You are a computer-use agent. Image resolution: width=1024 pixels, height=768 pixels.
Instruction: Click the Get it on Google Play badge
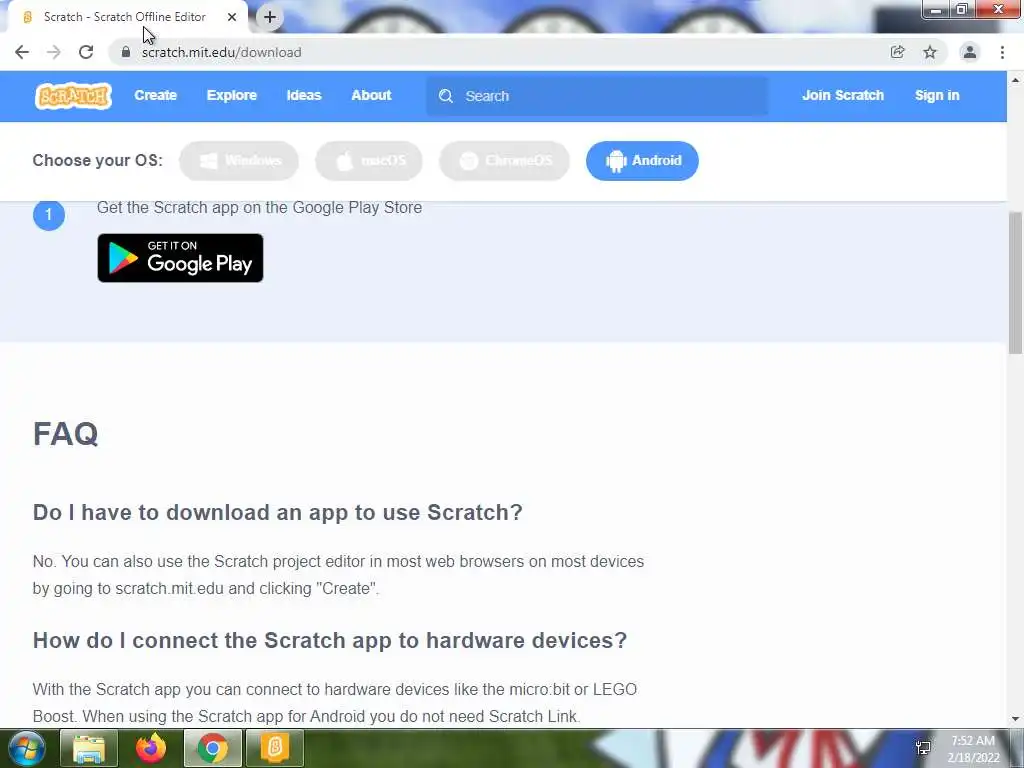[180, 258]
